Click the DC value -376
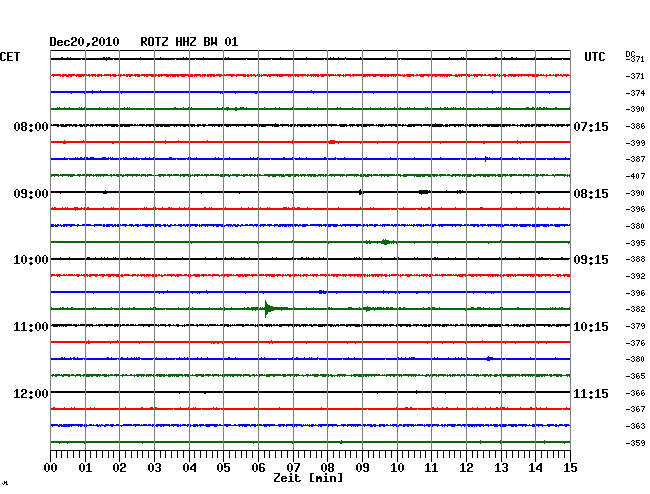Viewport: 650px width, 494px height. (635, 343)
